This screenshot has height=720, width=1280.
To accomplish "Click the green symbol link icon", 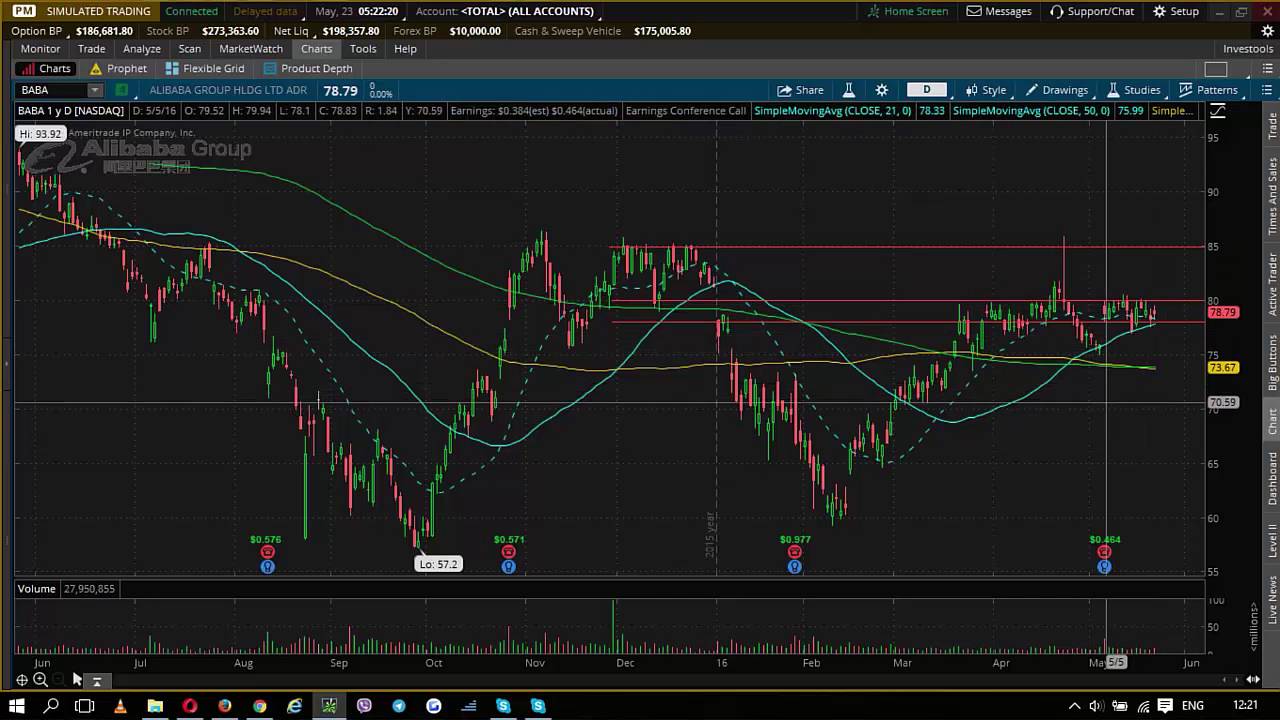I will 121,90.
